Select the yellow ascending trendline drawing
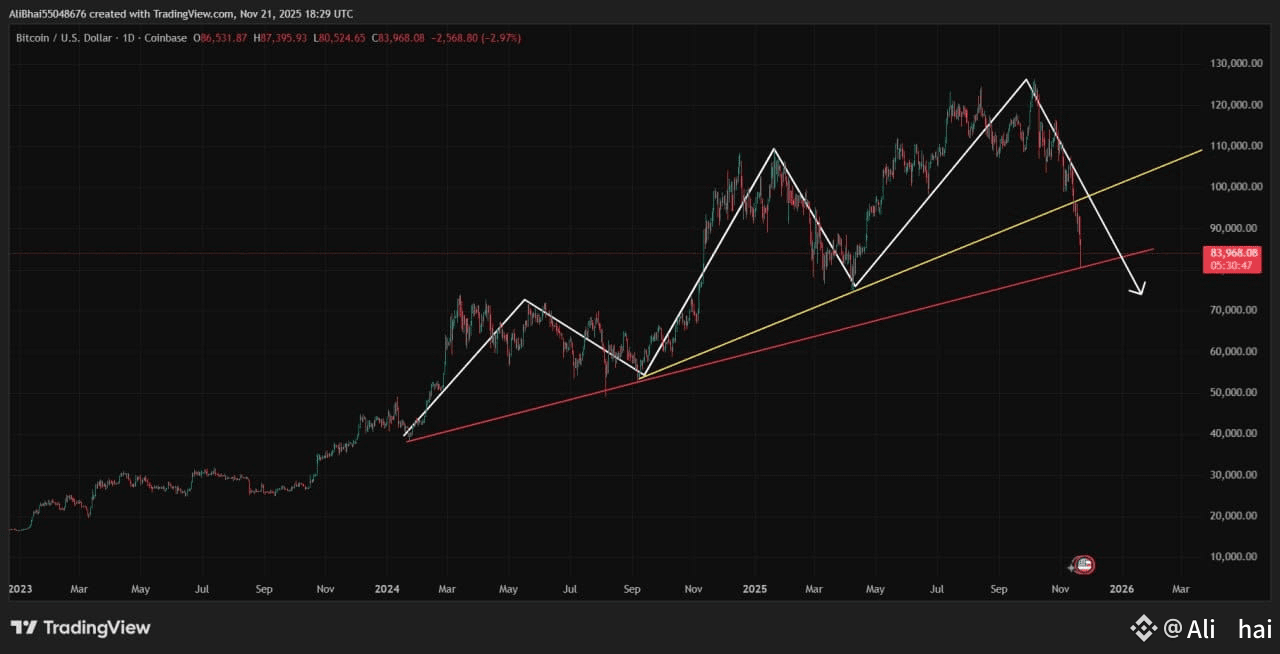Screen dimensions: 1280x654 920,264
